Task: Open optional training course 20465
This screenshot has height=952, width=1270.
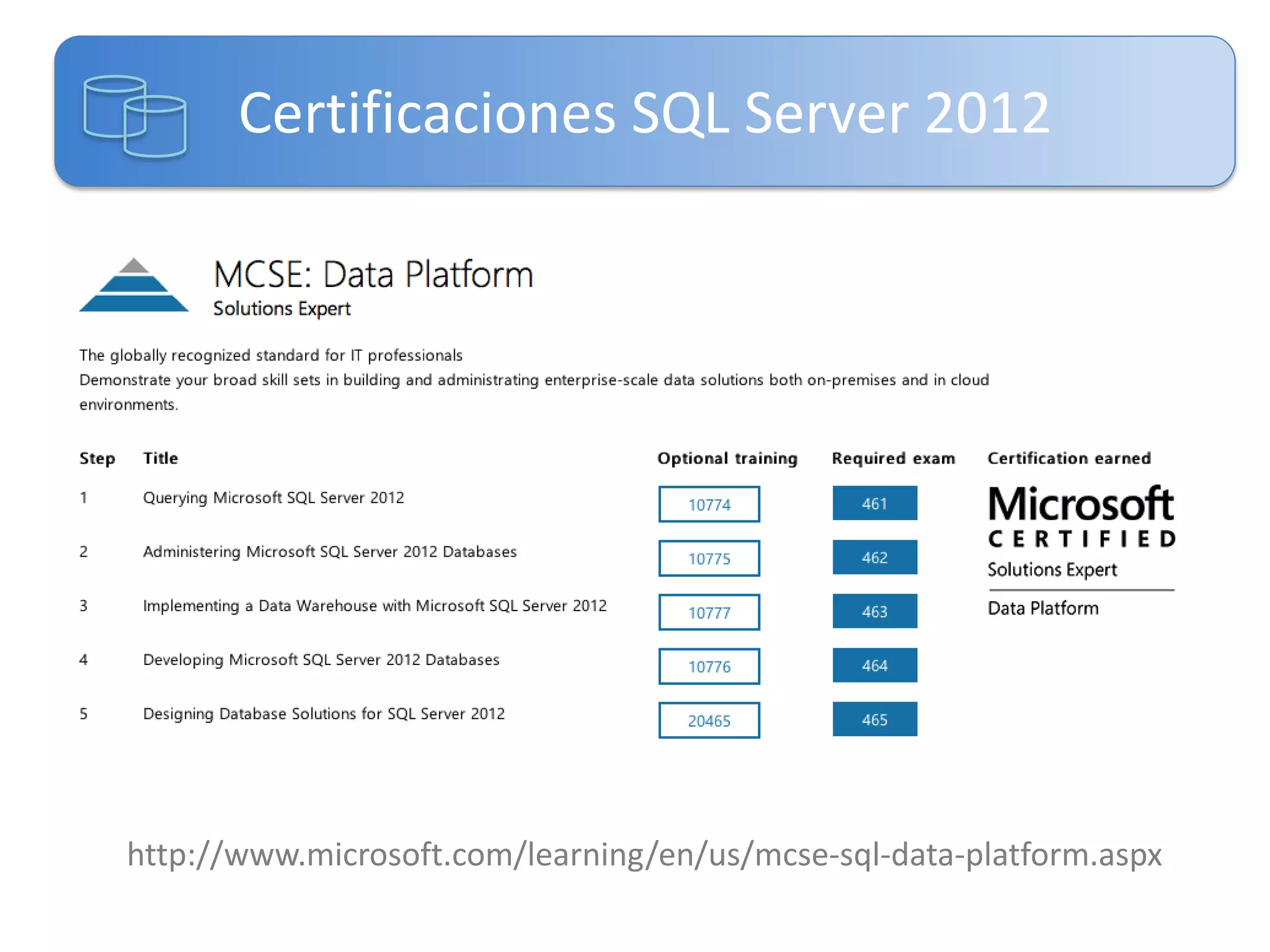Action: [x=709, y=720]
